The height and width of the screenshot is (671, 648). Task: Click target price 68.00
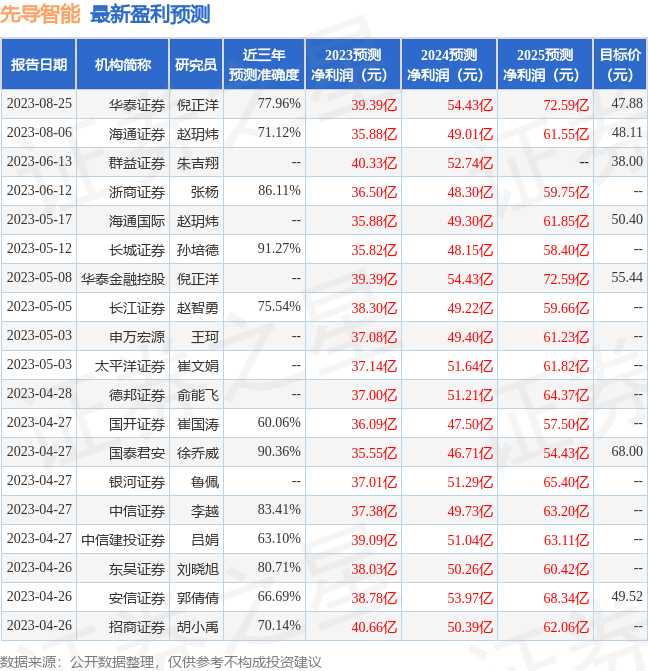pos(627,451)
